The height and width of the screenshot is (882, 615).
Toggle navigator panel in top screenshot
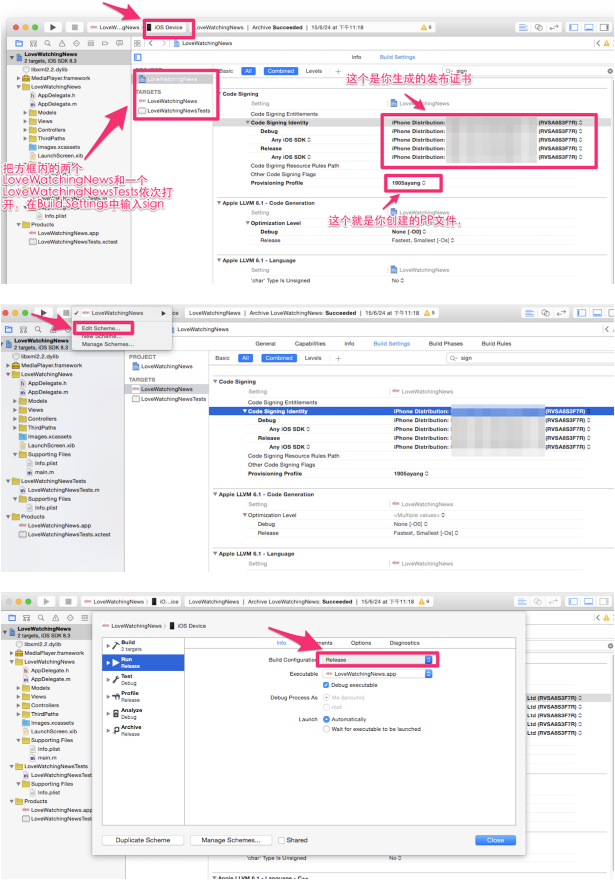pyautogui.click(x=574, y=27)
